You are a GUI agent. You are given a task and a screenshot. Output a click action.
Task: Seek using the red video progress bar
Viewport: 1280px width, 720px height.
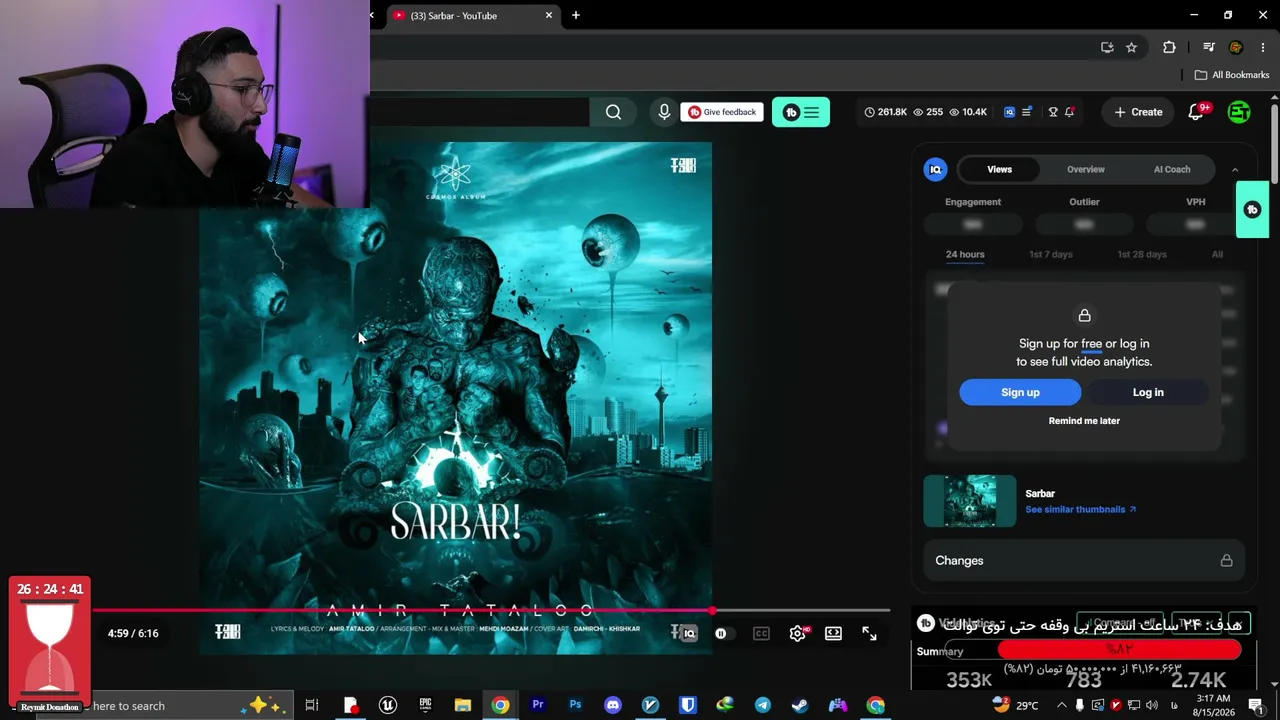pos(492,609)
